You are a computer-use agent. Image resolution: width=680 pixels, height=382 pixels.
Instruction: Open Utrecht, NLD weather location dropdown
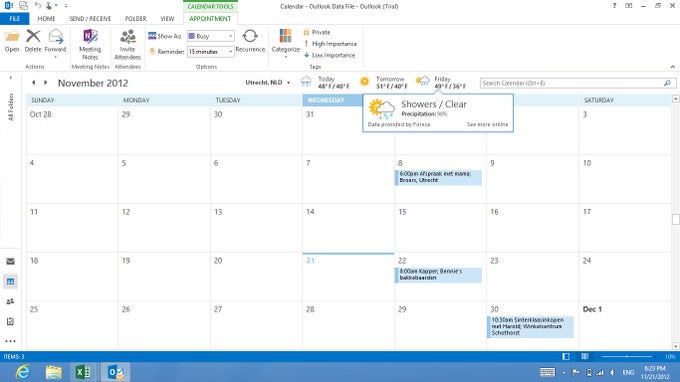click(268, 82)
